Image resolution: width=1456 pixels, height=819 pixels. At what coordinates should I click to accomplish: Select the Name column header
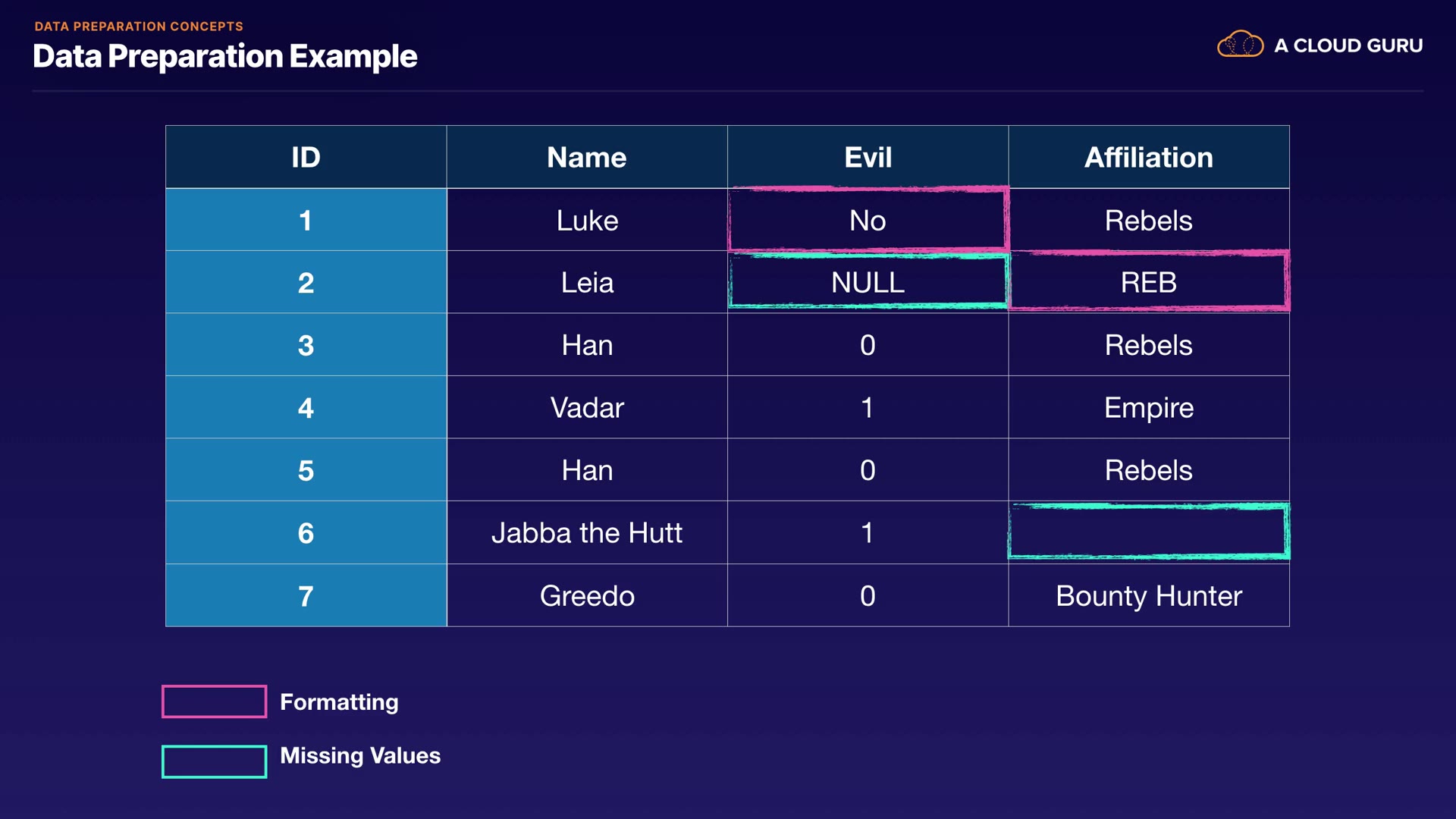(586, 157)
